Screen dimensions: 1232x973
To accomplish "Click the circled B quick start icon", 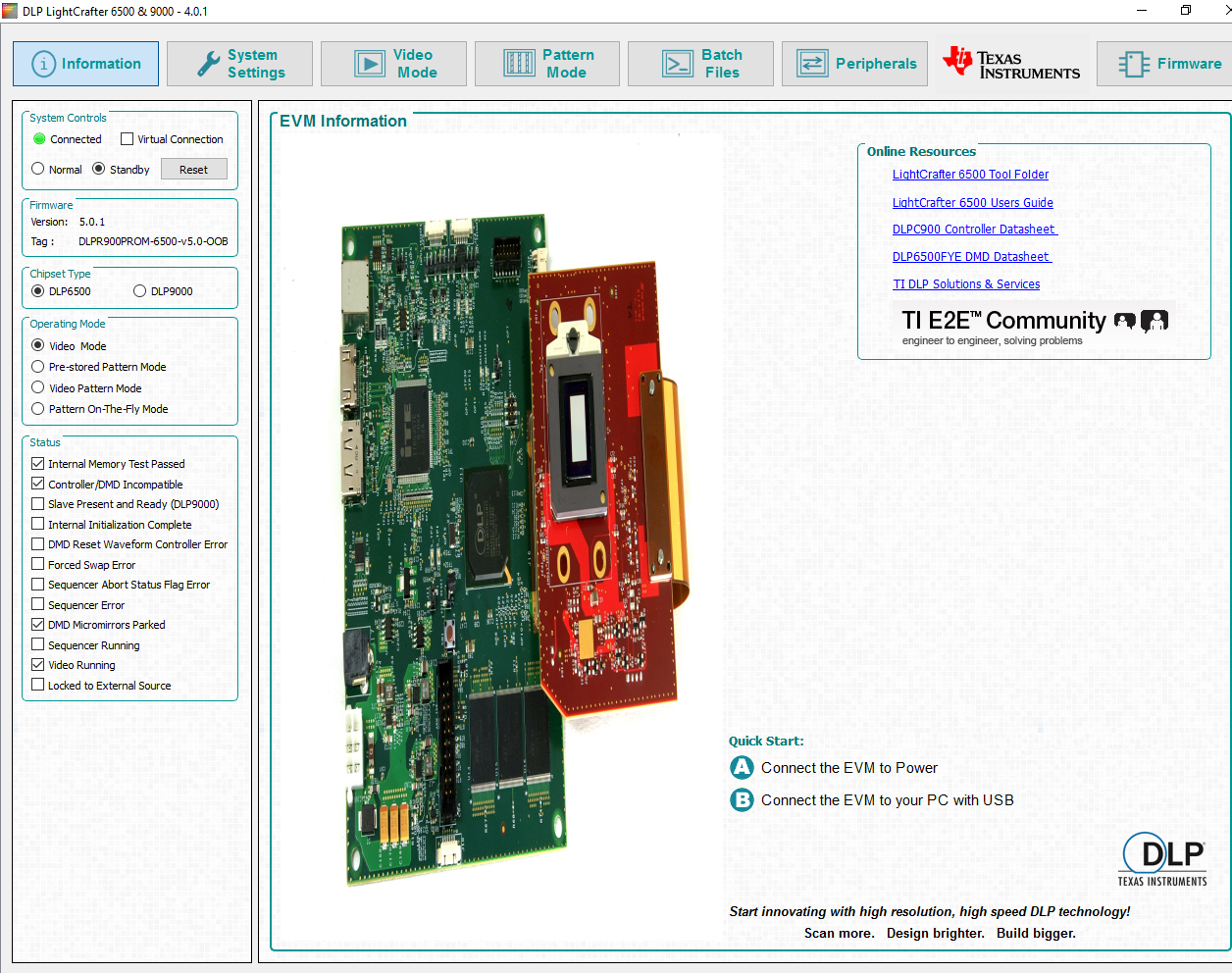I will [x=742, y=800].
